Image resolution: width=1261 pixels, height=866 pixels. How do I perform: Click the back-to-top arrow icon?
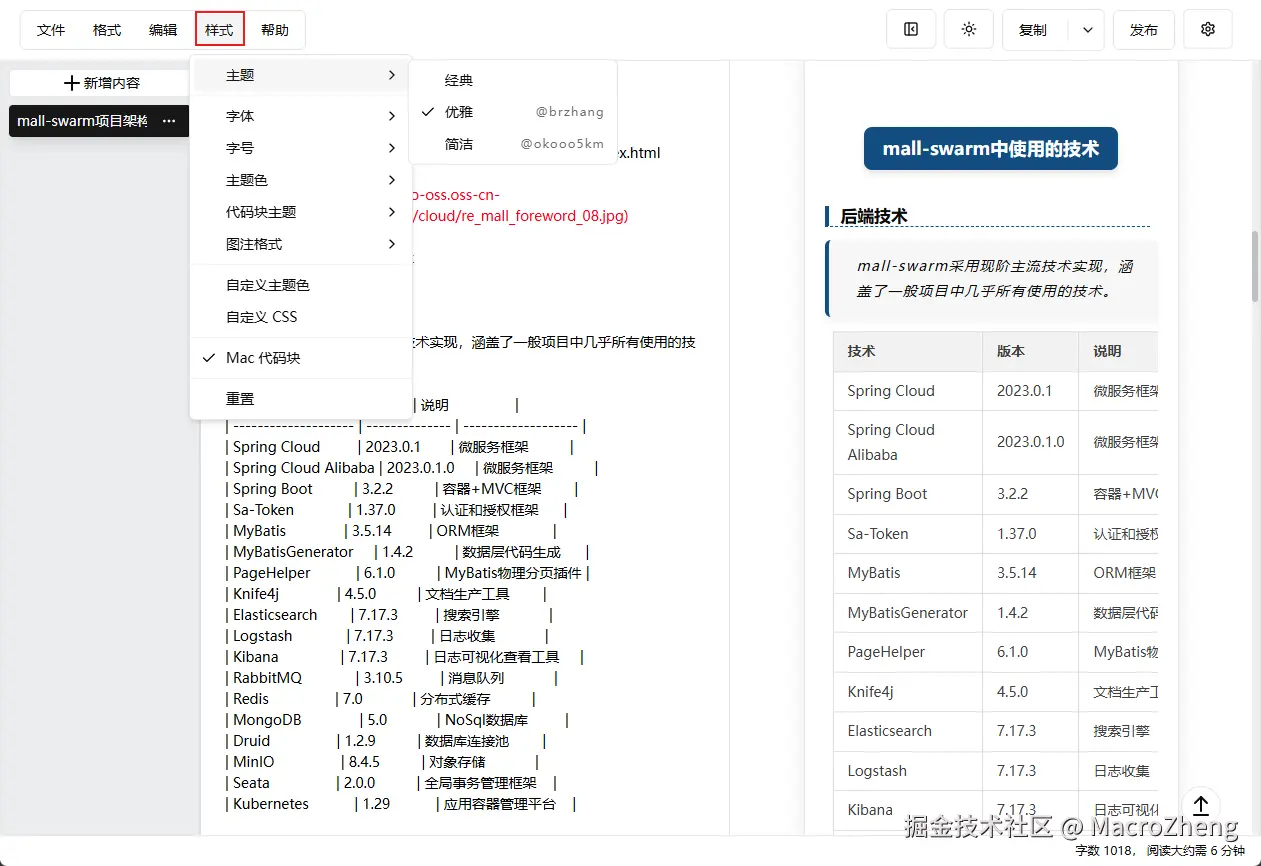point(1201,805)
